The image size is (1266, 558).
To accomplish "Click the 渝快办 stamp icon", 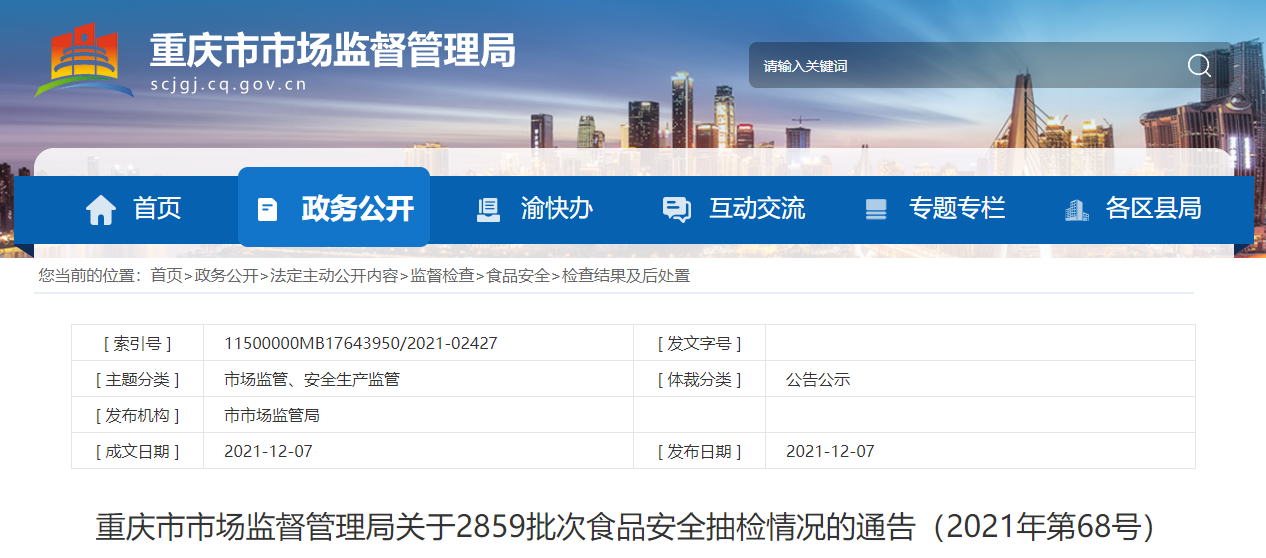I will click(488, 209).
